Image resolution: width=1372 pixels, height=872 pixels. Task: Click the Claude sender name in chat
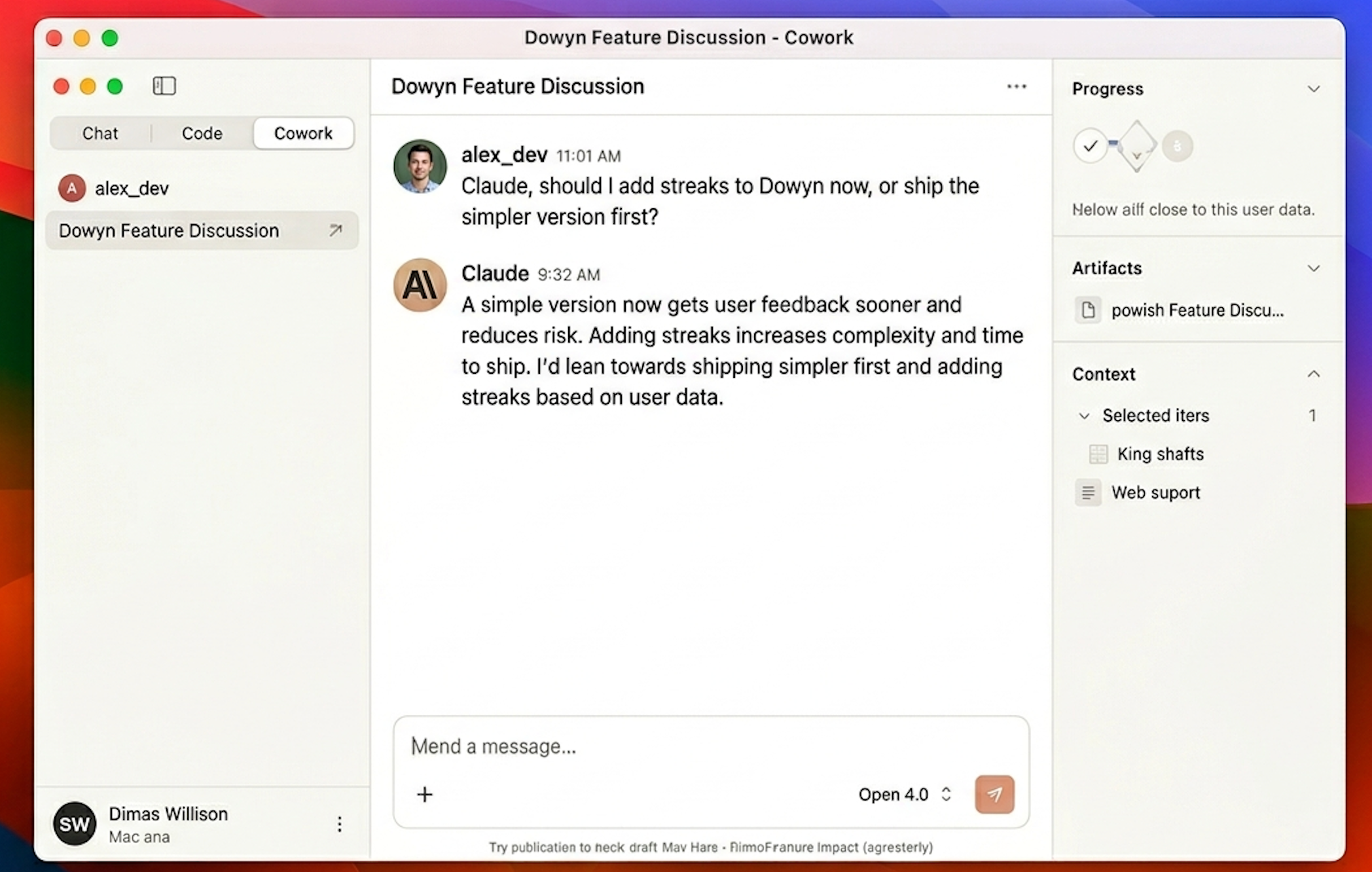click(495, 274)
